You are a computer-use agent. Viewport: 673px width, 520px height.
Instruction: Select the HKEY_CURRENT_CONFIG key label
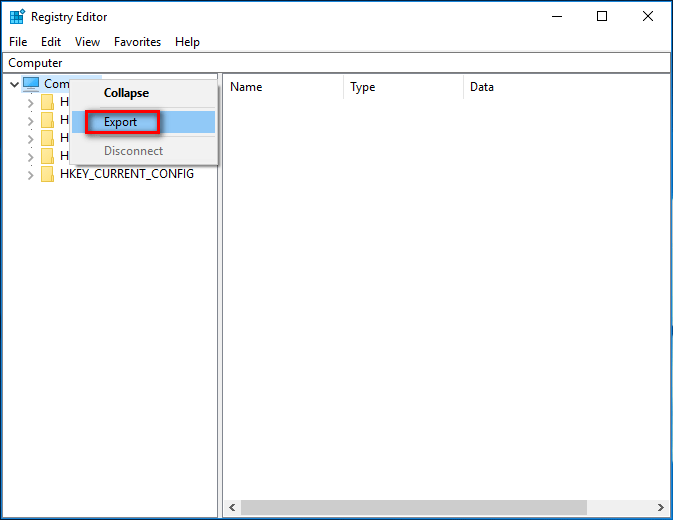pos(127,174)
